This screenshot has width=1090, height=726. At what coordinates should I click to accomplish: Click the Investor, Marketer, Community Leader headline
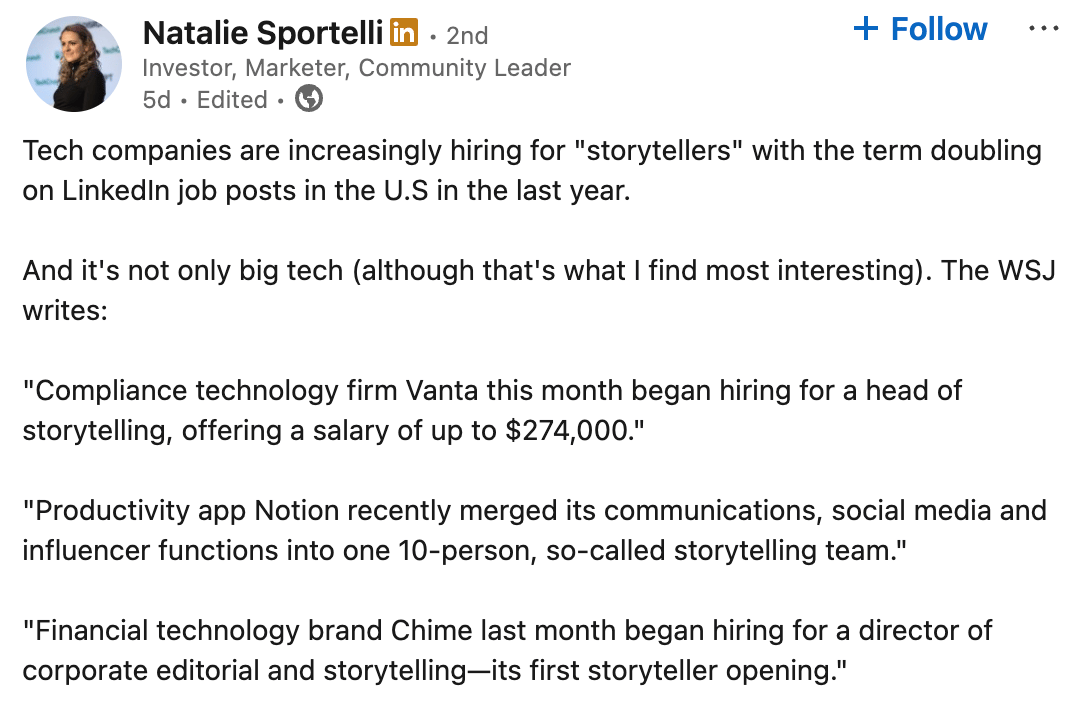356,68
